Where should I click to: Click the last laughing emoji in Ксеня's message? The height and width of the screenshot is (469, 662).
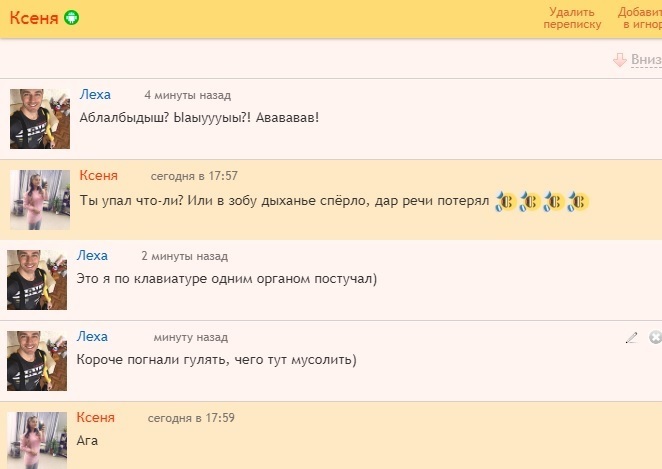coord(578,201)
